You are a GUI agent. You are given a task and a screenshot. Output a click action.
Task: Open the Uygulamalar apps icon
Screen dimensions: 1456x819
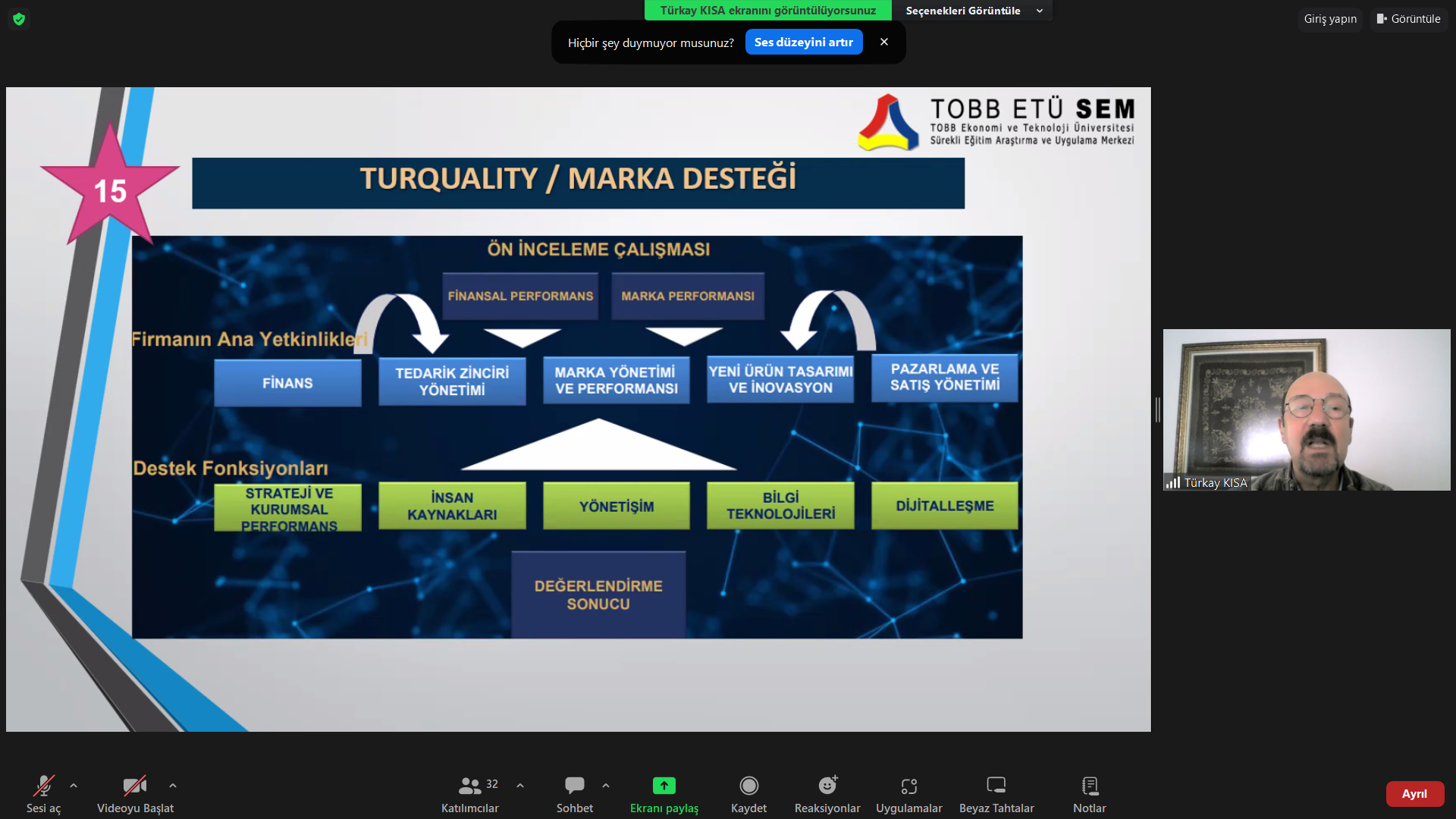[x=908, y=786]
